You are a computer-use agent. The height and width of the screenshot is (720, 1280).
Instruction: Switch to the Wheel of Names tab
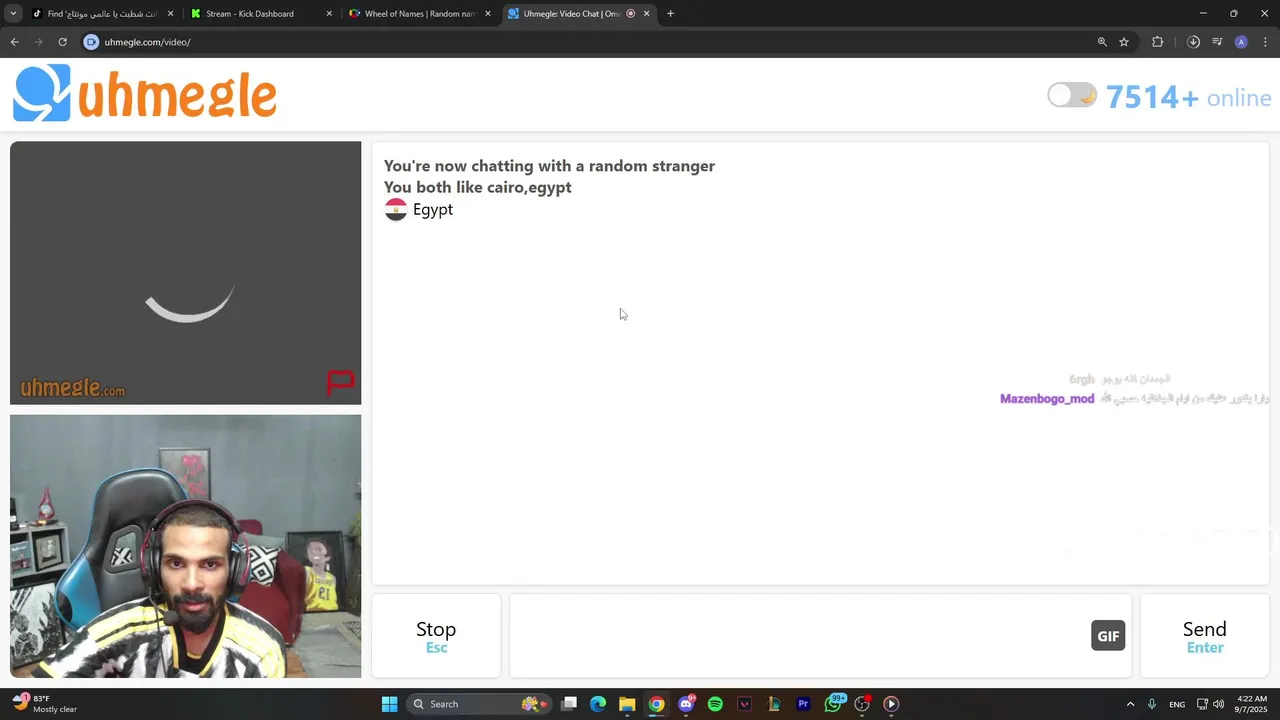419,14
